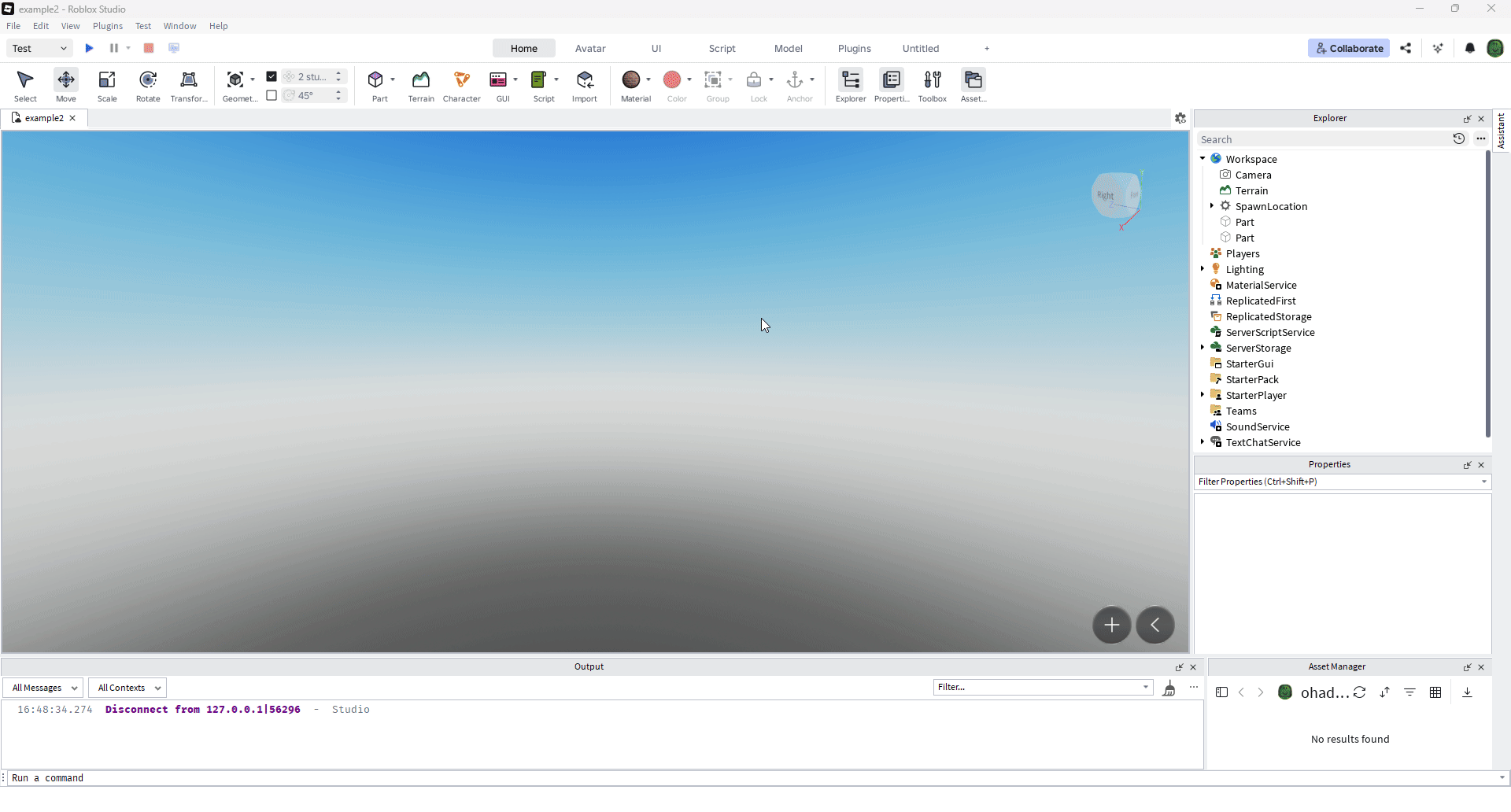Open the Toolbox panel
Screen dimensions: 1511x812
(932, 85)
